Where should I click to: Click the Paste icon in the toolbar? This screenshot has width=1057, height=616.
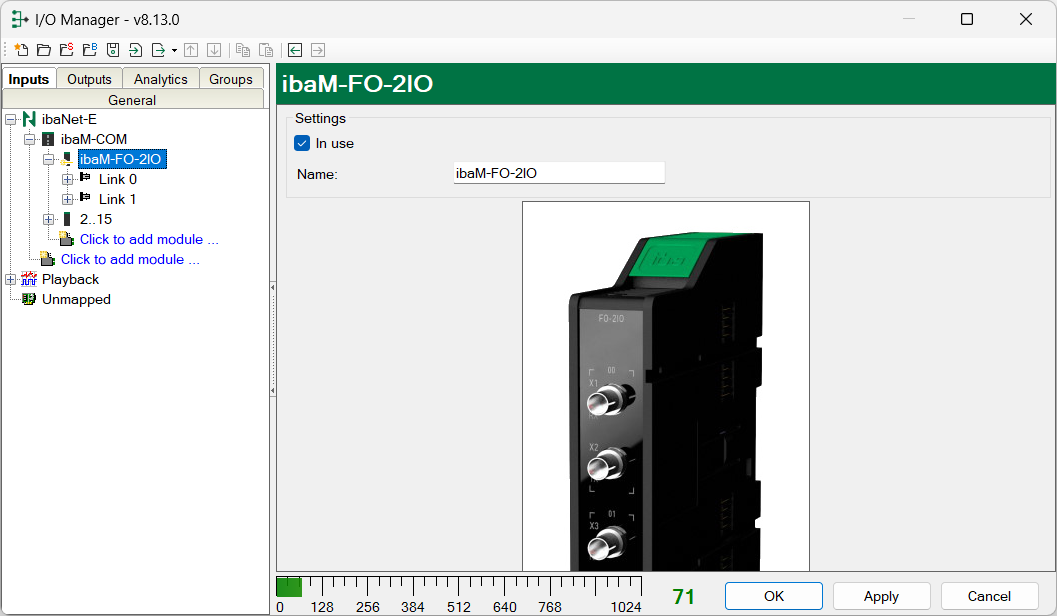click(266, 50)
